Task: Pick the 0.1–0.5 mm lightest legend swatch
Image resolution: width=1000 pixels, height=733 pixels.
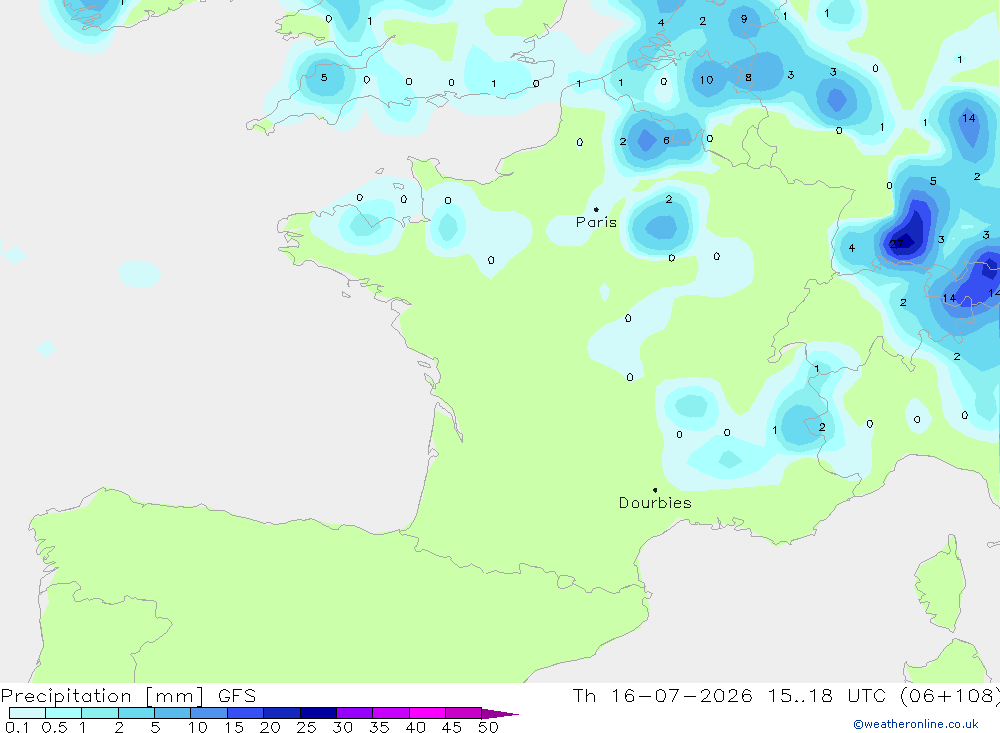Action: (x=27, y=713)
